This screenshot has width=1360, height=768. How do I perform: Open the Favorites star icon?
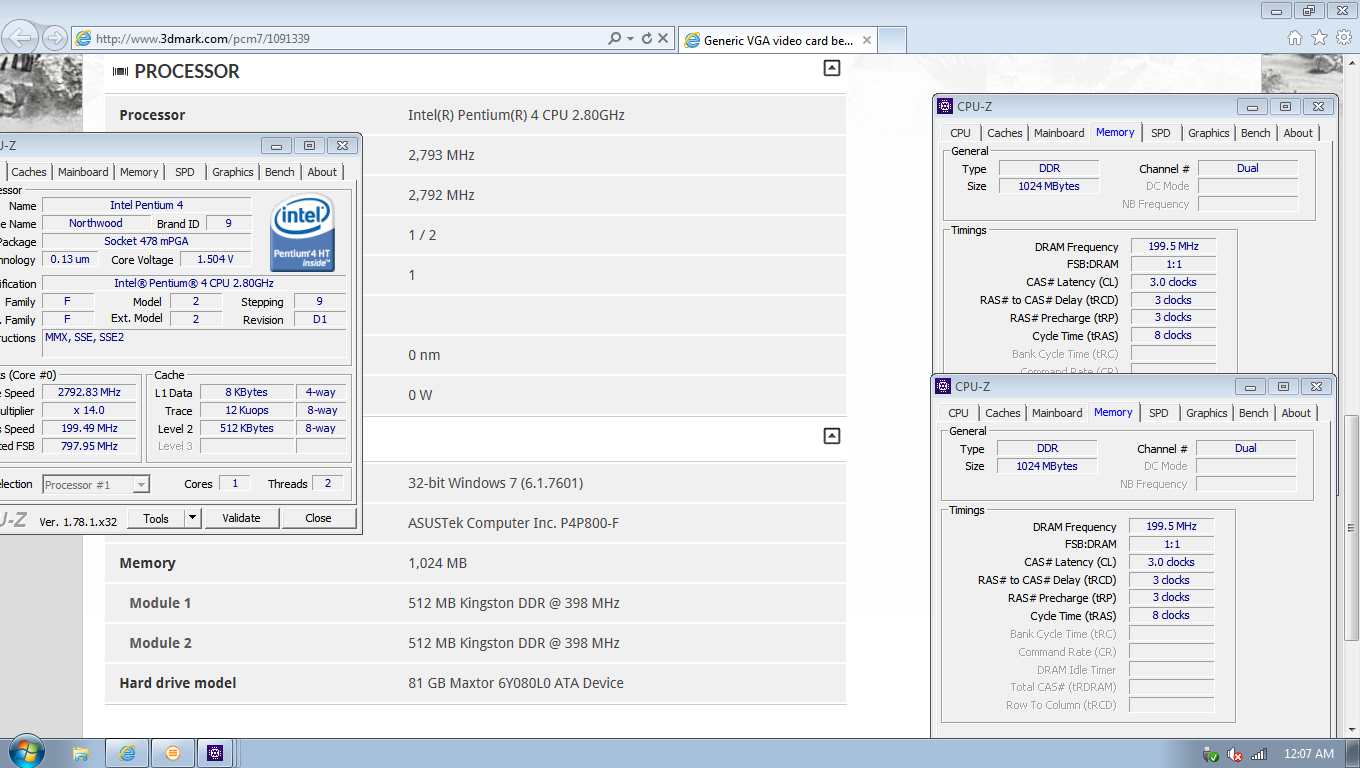tap(1319, 38)
